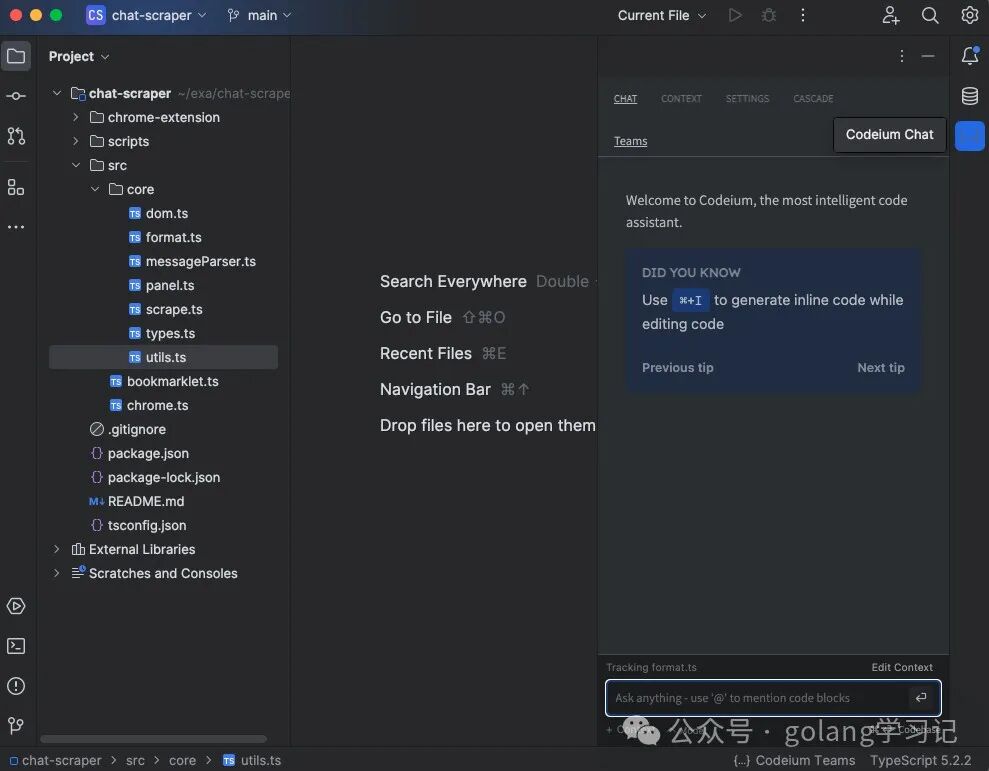Screen dimensions: 989x771
Task: Open the Current File run configuration dropdown
Action: pyautogui.click(x=661, y=15)
